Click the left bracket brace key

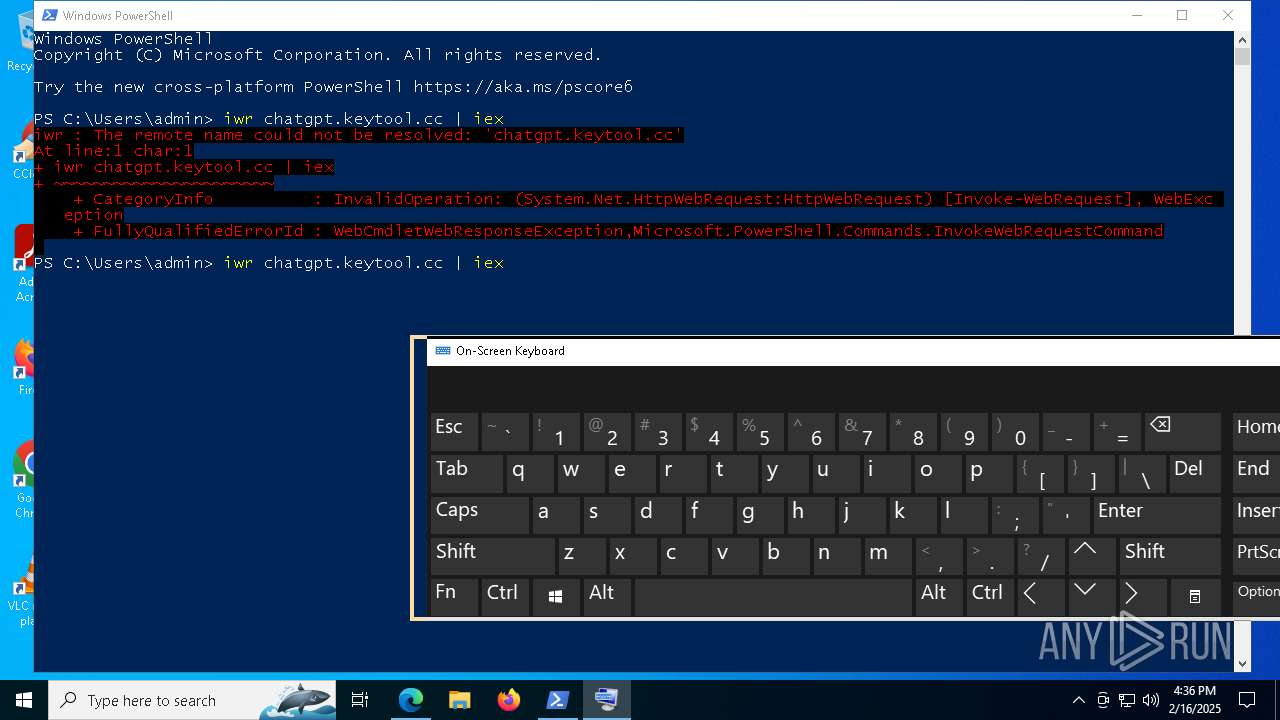(x=1041, y=473)
